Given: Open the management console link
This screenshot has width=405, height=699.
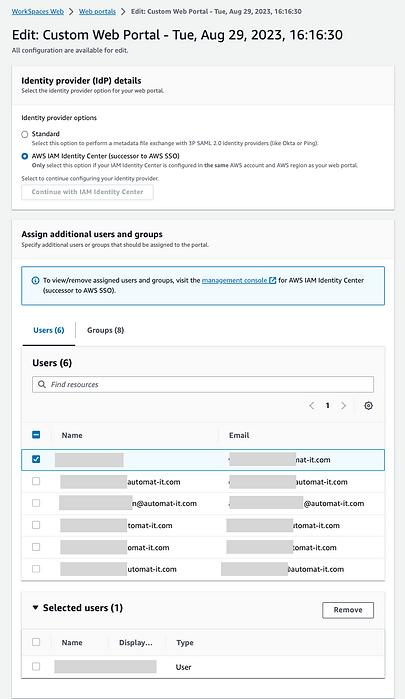Looking at the screenshot, I should point(235,280).
